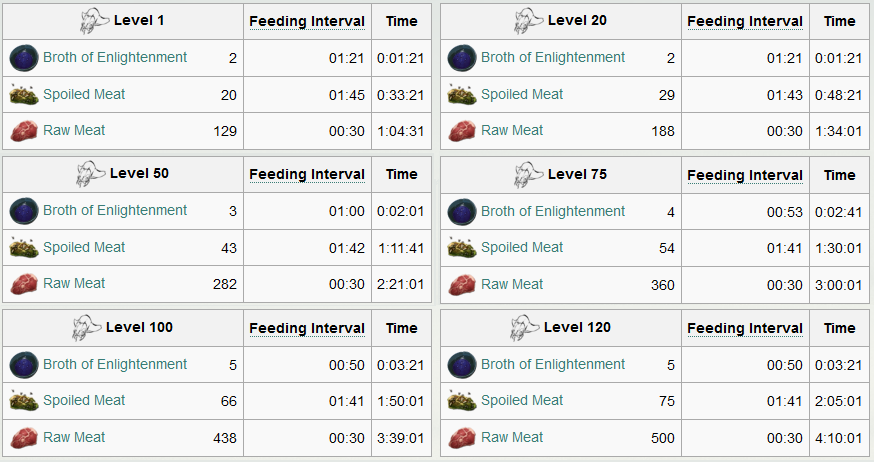Image resolution: width=874 pixels, height=462 pixels.
Task: Click Feeding Interval header in Level 1 table
Action: click(x=307, y=21)
